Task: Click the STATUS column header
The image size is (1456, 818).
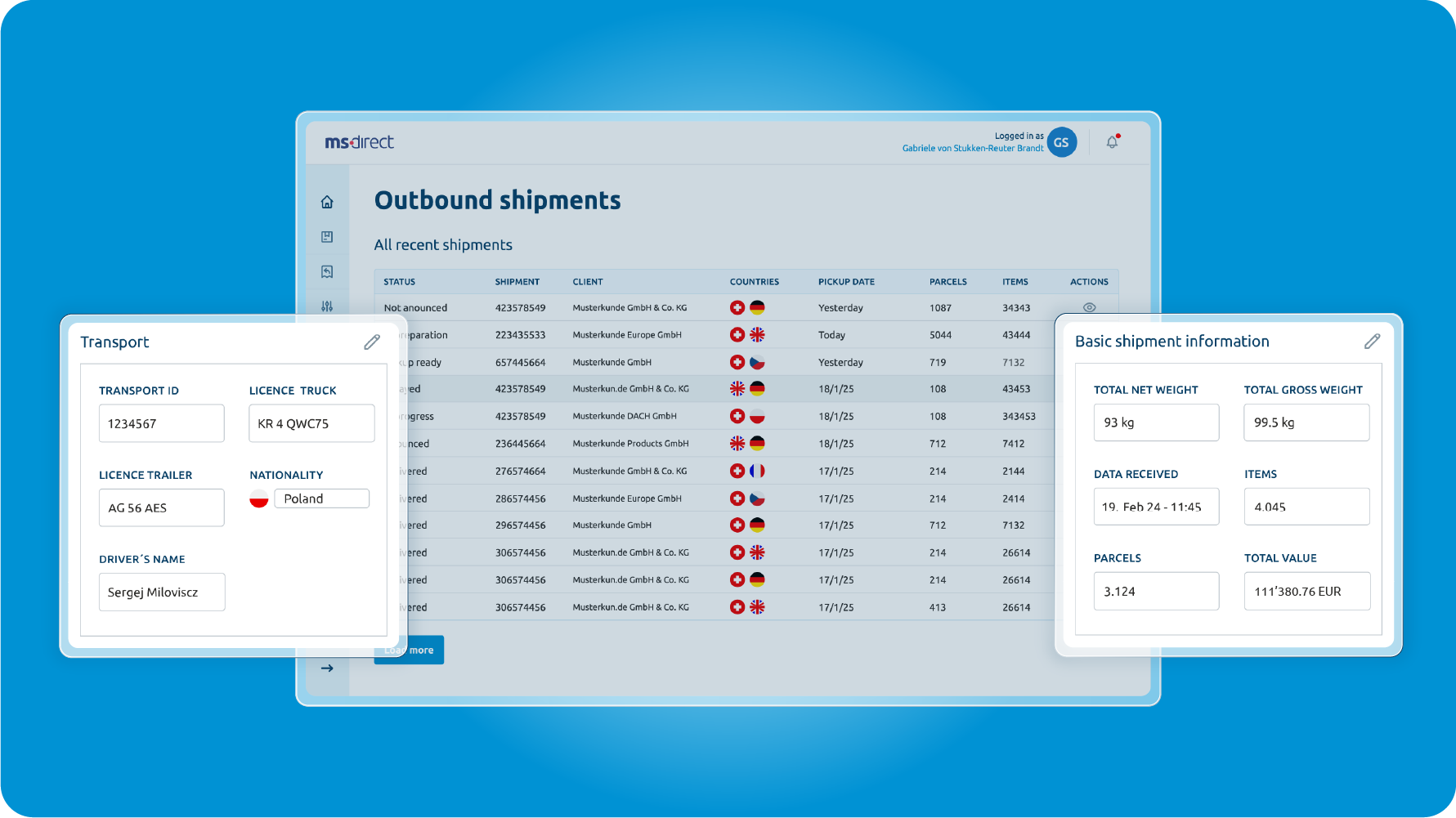Action: 400,282
